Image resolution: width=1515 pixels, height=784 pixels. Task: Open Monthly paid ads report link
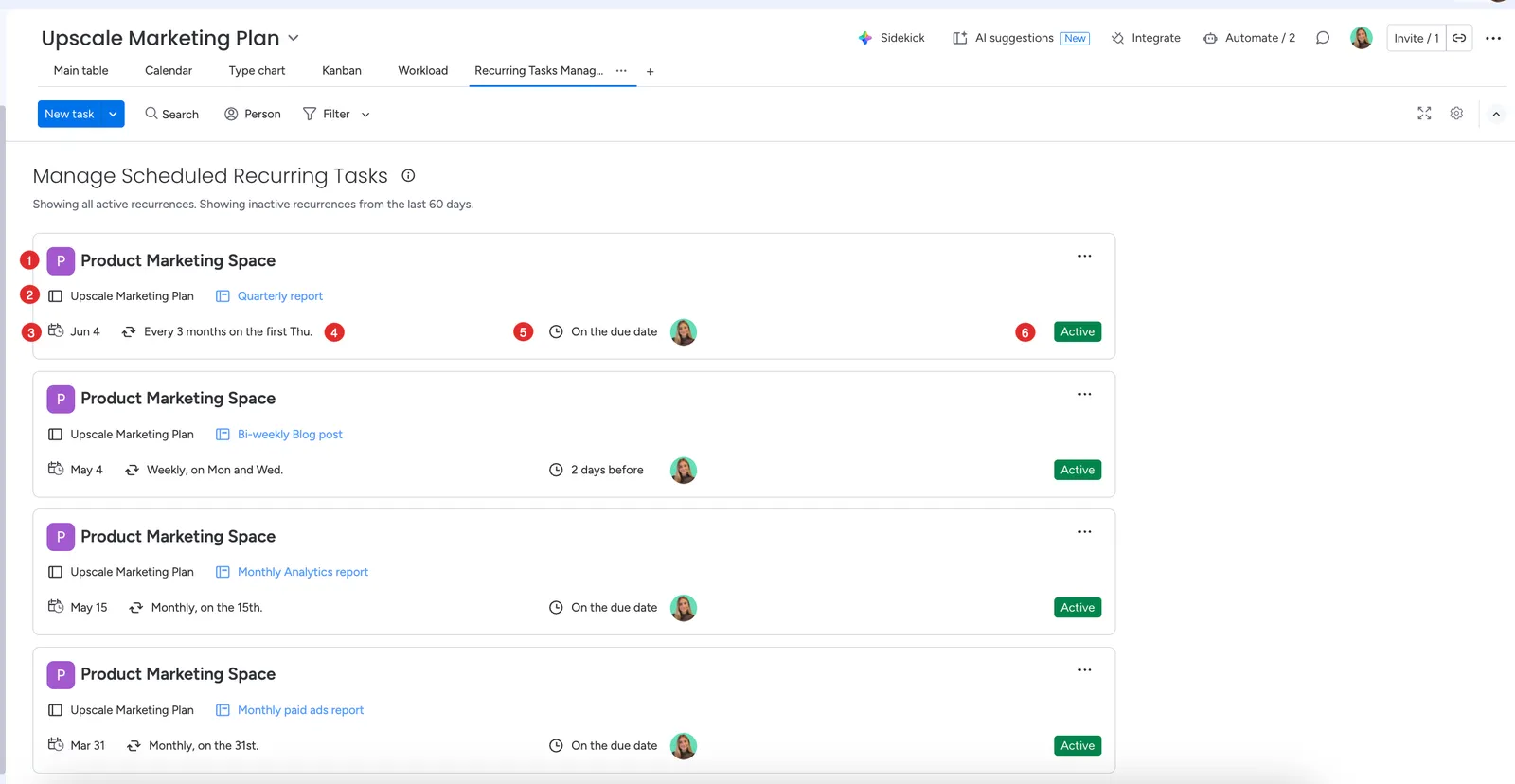tap(300, 710)
